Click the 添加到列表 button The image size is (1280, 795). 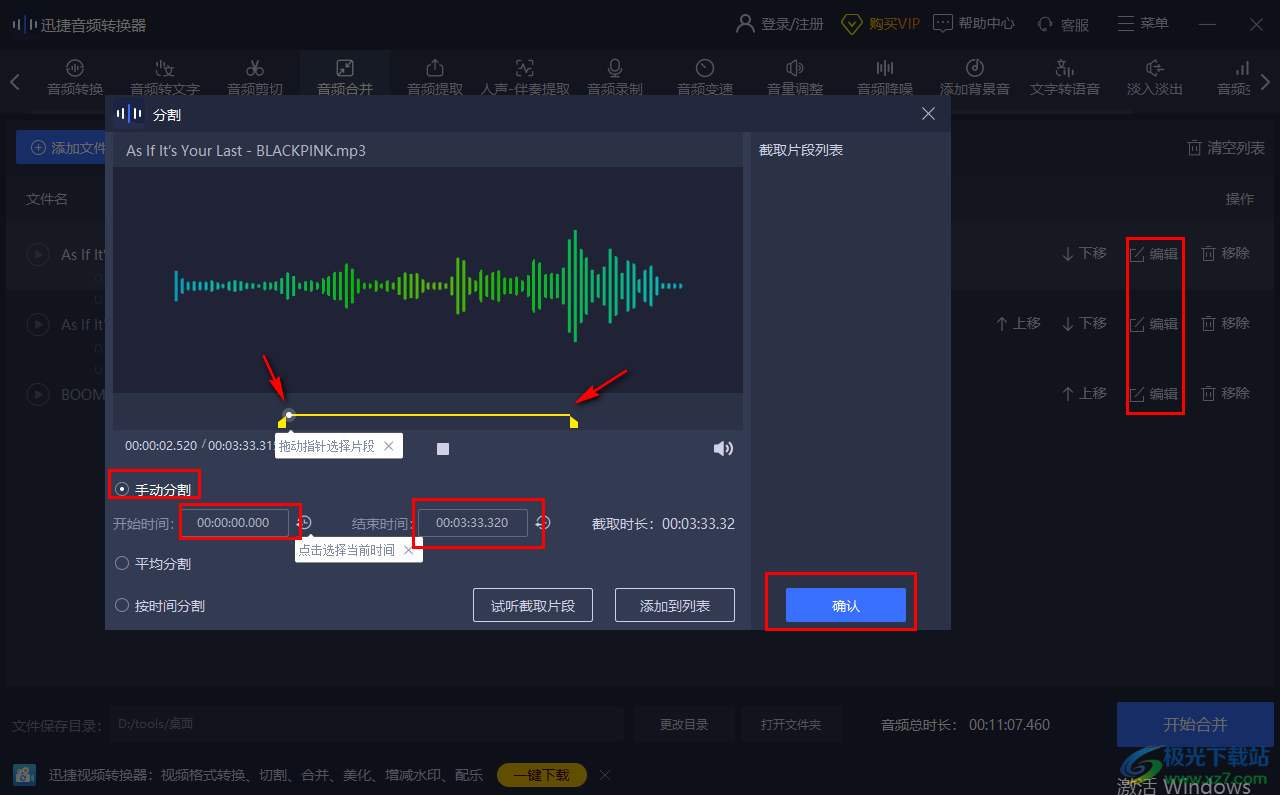[675, 605]
